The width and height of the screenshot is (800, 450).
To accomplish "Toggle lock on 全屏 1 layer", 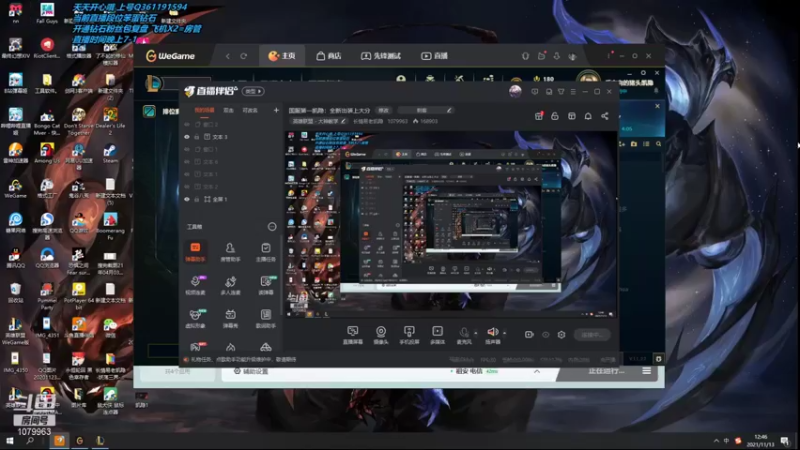I will pyautogui.click(x=196, y=199).
